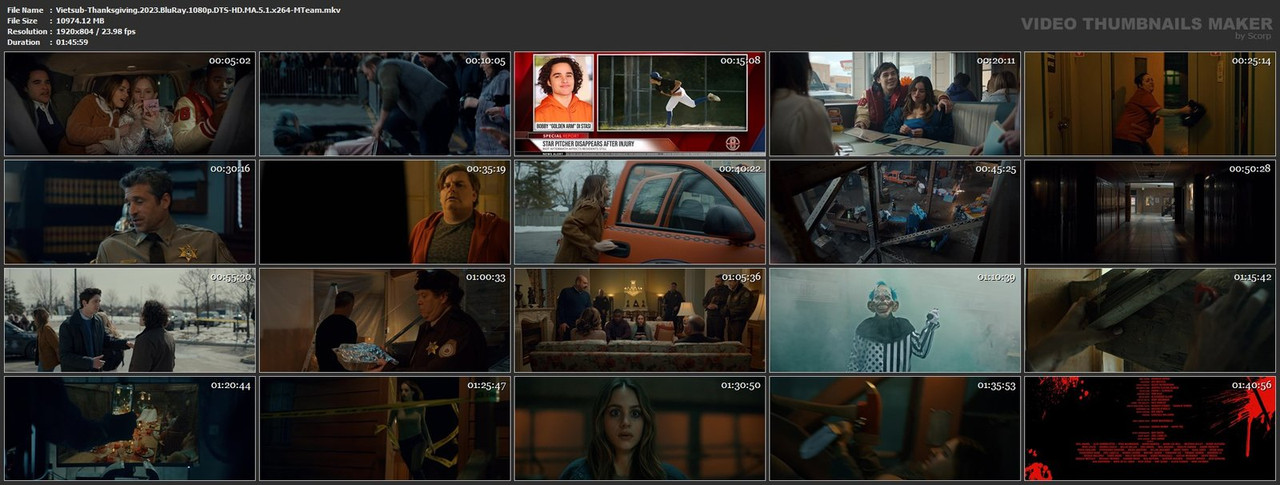Image resolution: width=1280 pixels, height=485 pixels.
Task: Select the thumbnail at 00:05:02
Action: 130,104
